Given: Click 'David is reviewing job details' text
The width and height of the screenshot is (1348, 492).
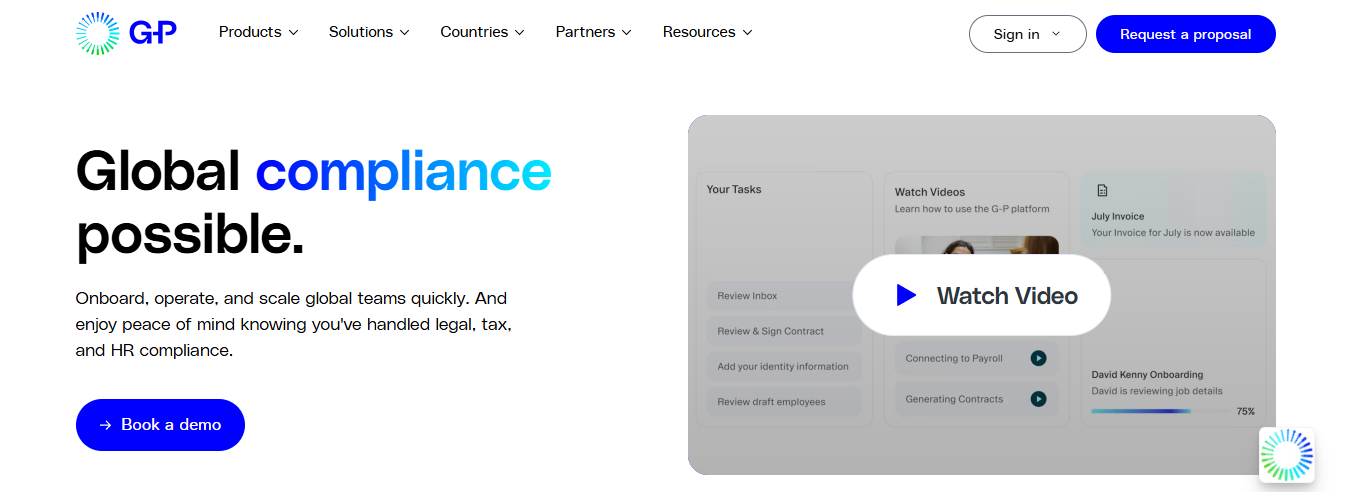Looking at the screenshot, I should [1157, 391].
